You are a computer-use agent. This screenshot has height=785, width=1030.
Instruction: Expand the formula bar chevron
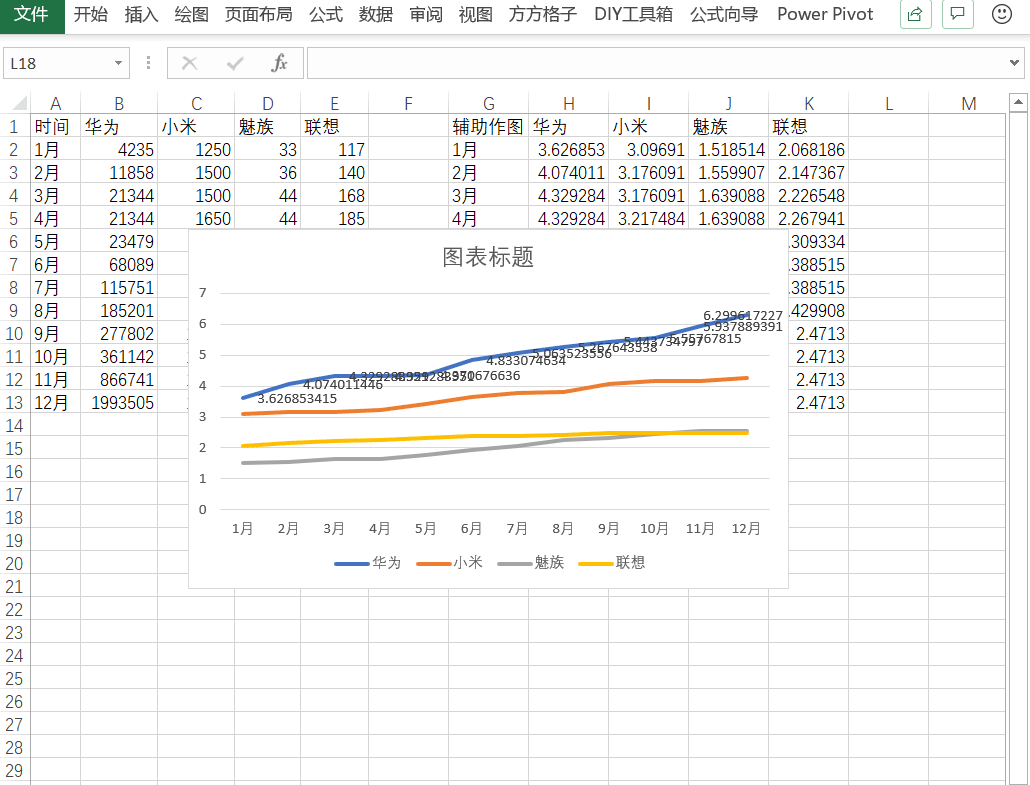(x=1014, y=63)
